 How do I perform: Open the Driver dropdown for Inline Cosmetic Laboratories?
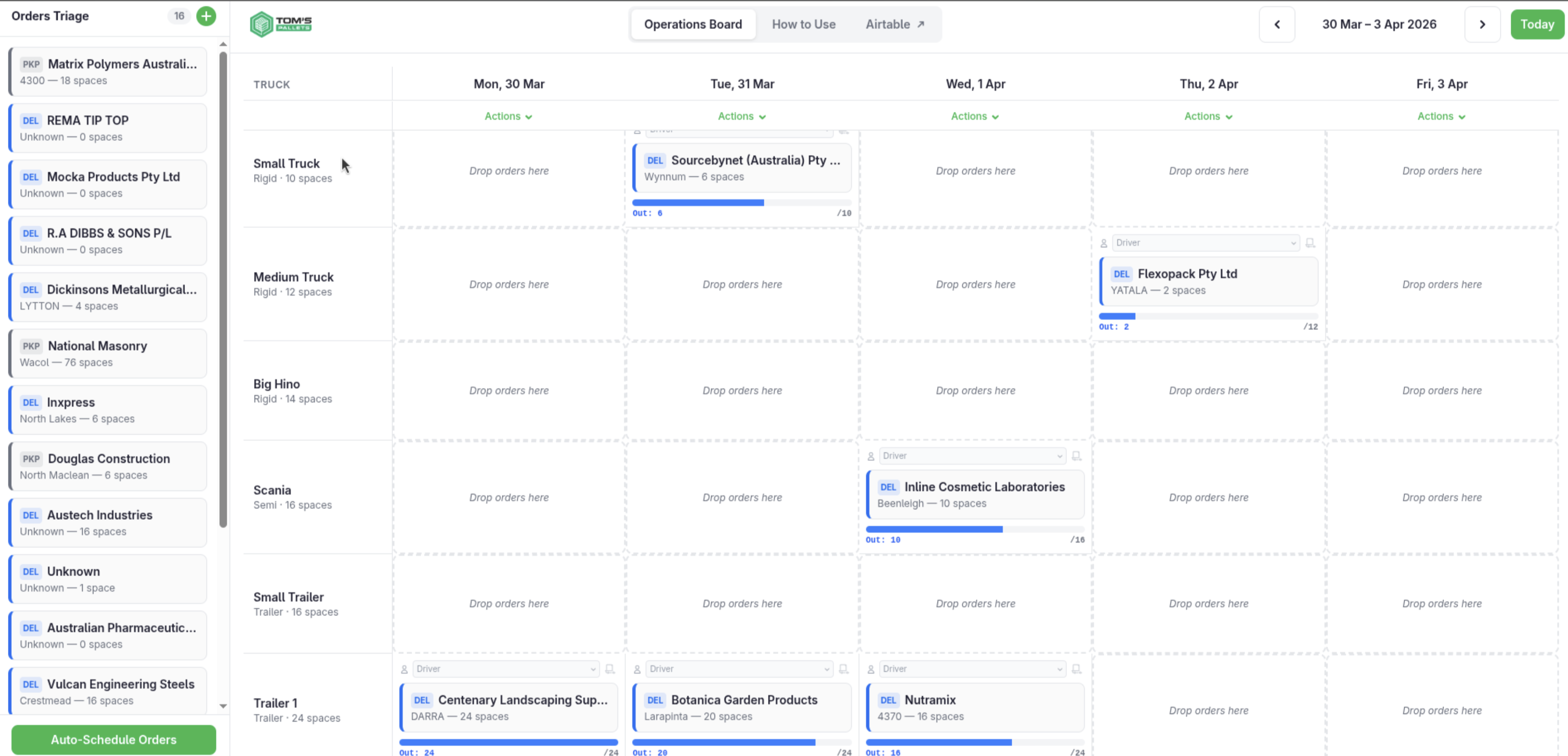[x=972, y=456]
